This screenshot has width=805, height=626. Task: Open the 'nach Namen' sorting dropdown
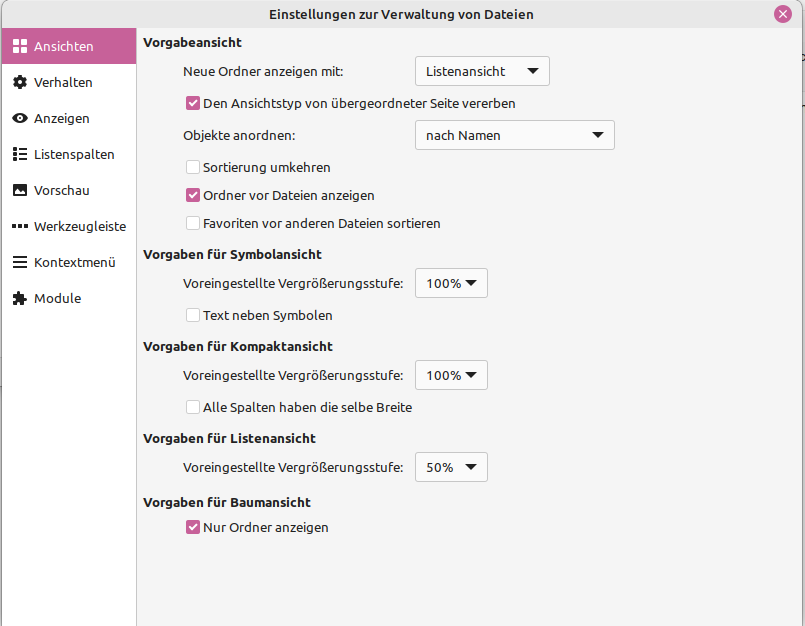pyautogui.click(x=514, y=135)
